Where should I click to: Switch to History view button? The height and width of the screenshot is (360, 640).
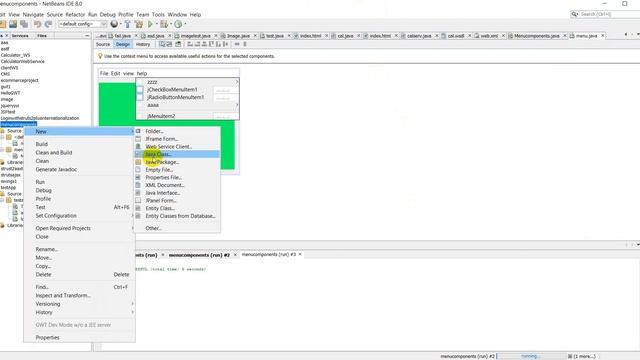click(x=143, y=44)
